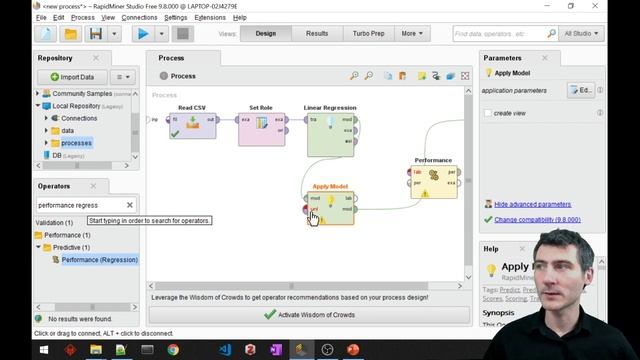640x360 pixels.
Task: Open Visual Studio Code from the taskbar
Action: coord(225,350)
